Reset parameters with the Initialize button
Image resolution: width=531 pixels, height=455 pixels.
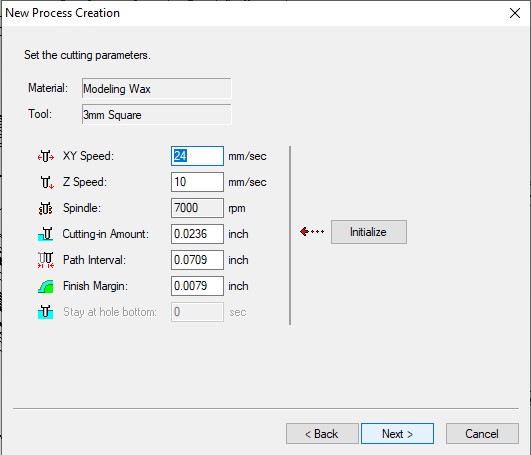(x=369, y=232)
